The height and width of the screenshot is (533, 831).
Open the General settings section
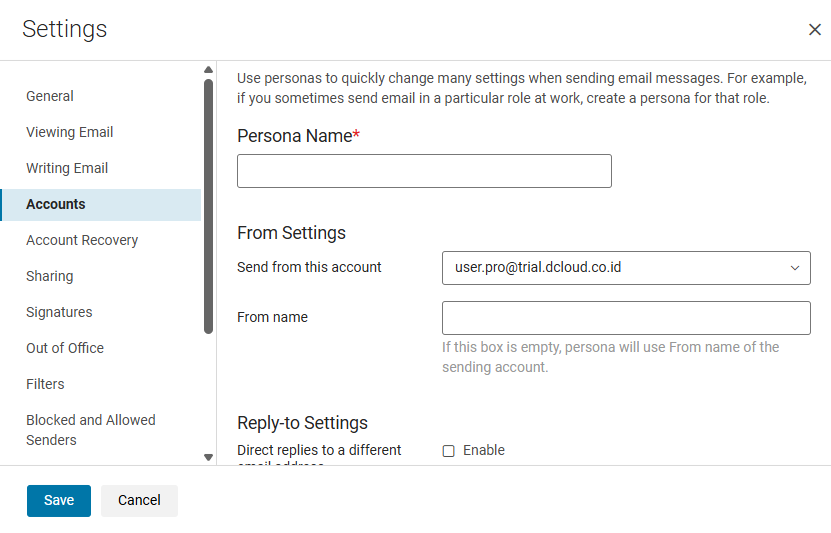pos(50,96)
